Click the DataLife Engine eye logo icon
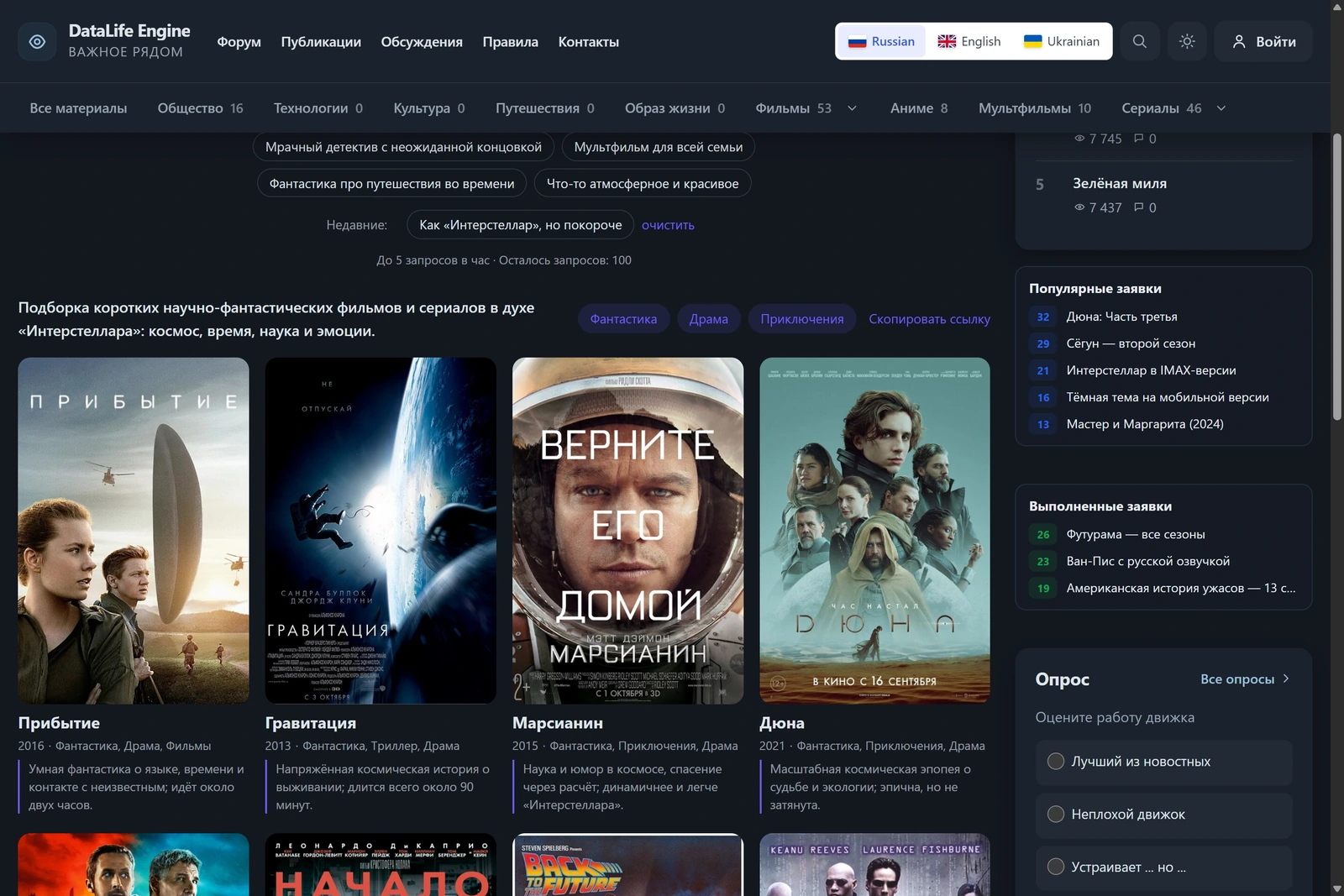1344x896 pixels. (x=38, y=41)
